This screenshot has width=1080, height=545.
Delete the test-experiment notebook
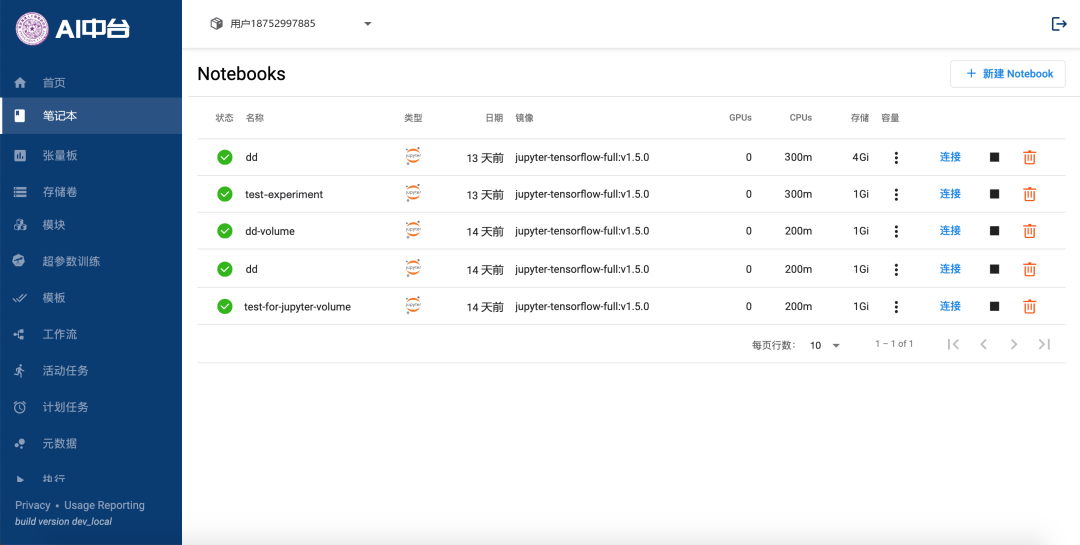pyautogui.click(x=1029, y=194)
